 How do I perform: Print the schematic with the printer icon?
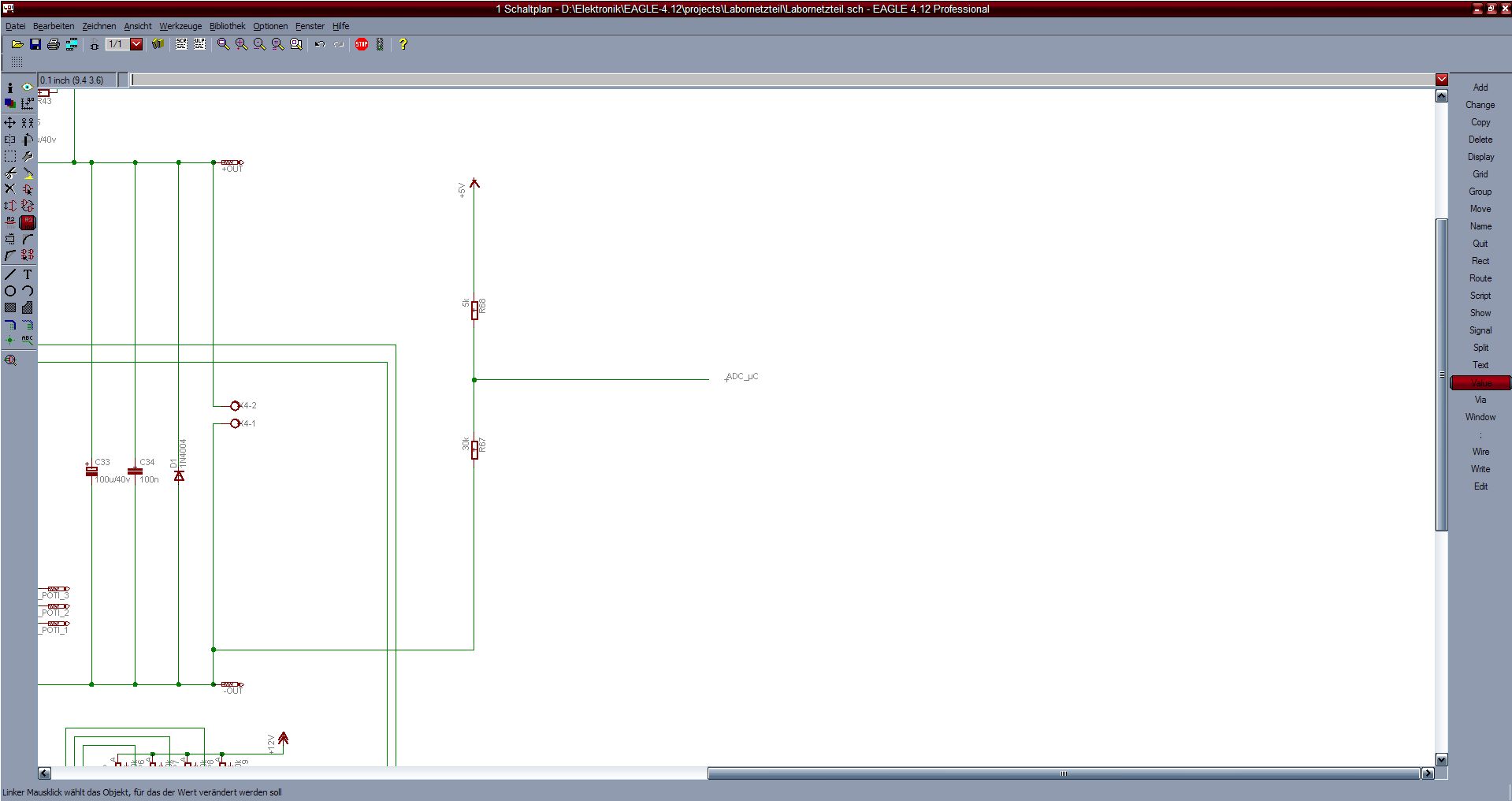point(53,44)
